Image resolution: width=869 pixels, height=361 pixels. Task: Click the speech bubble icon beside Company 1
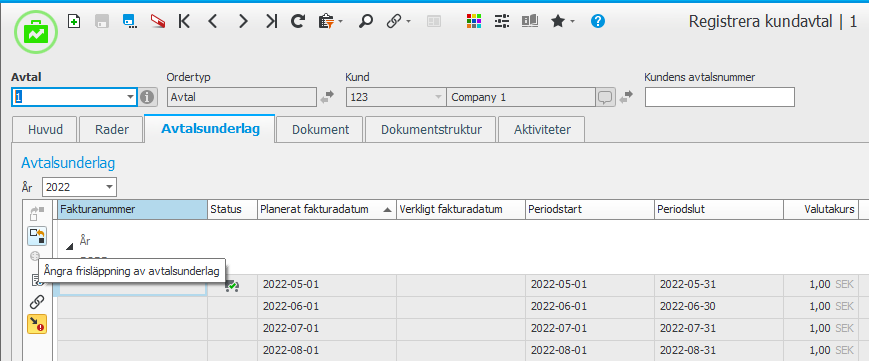[x=606, y=98]
